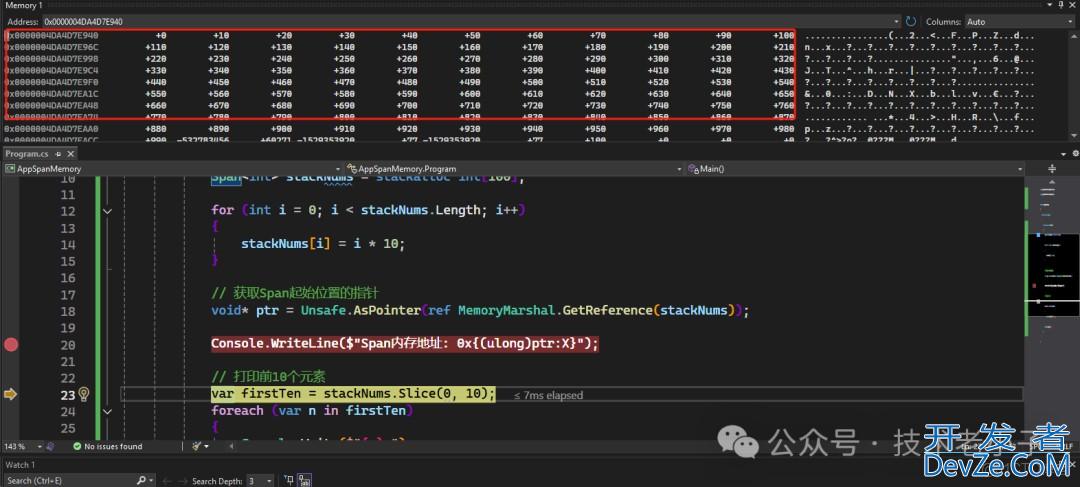Click the +100 memory cell
Screen dimensions: 1080x487
(783, 35)
